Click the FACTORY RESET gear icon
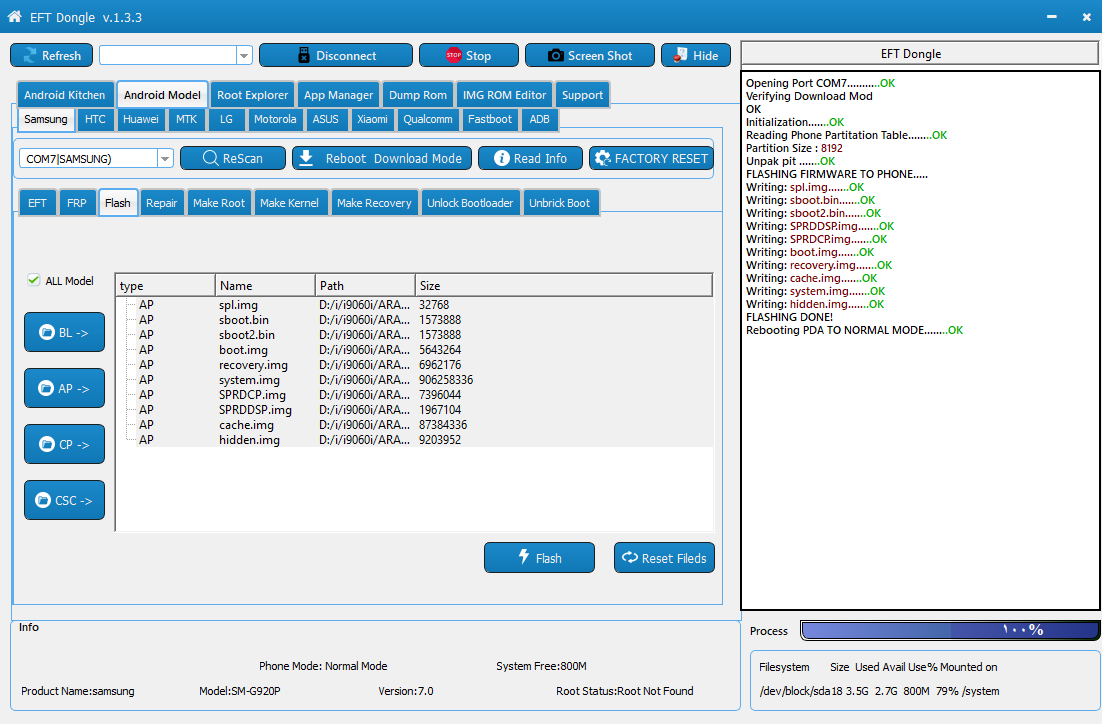Screen dimensions: 1102x724 pyautogui.click(x=602, y=158)
